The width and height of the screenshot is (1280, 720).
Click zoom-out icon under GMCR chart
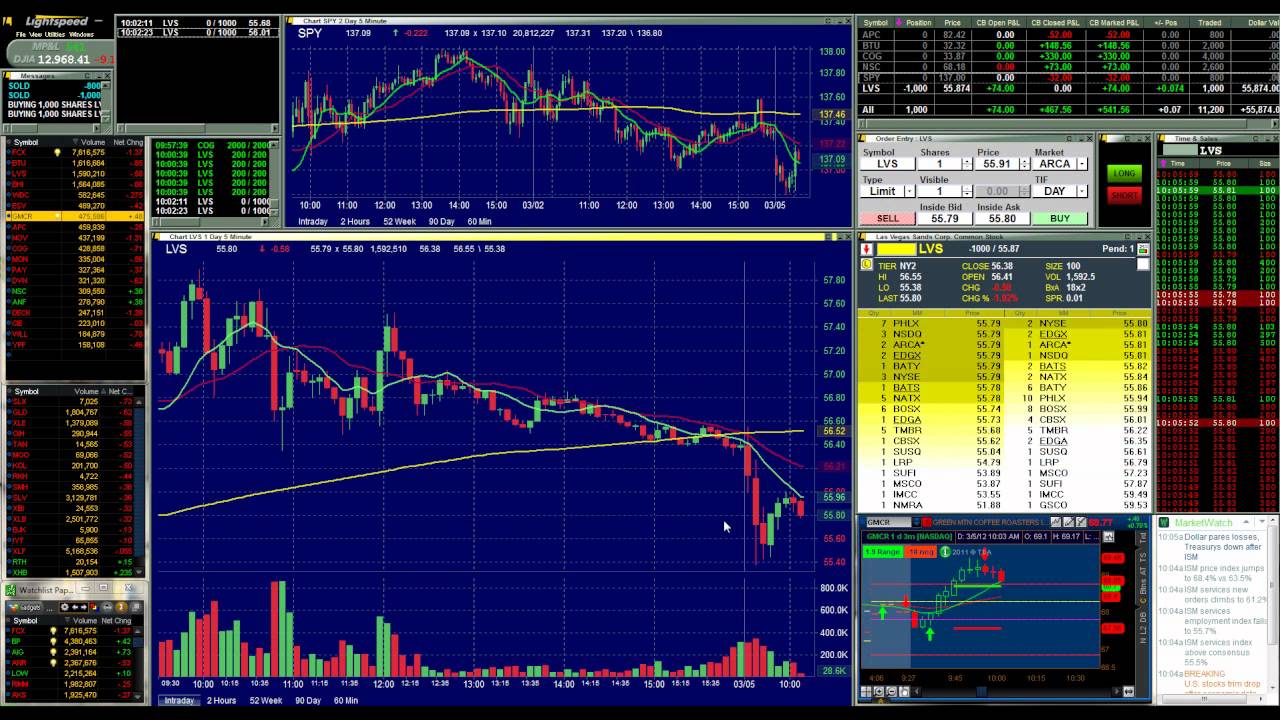tap(891, 691)
